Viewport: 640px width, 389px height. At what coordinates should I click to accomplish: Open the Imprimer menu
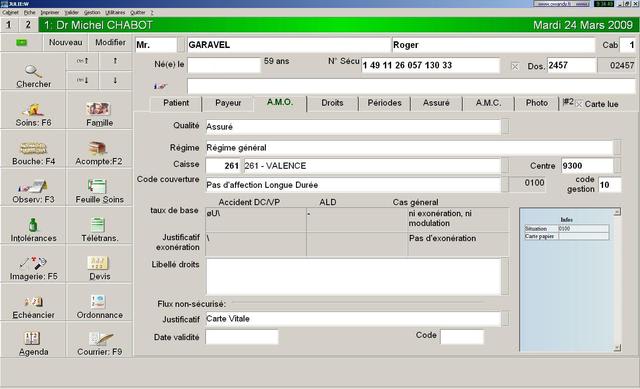50,13
